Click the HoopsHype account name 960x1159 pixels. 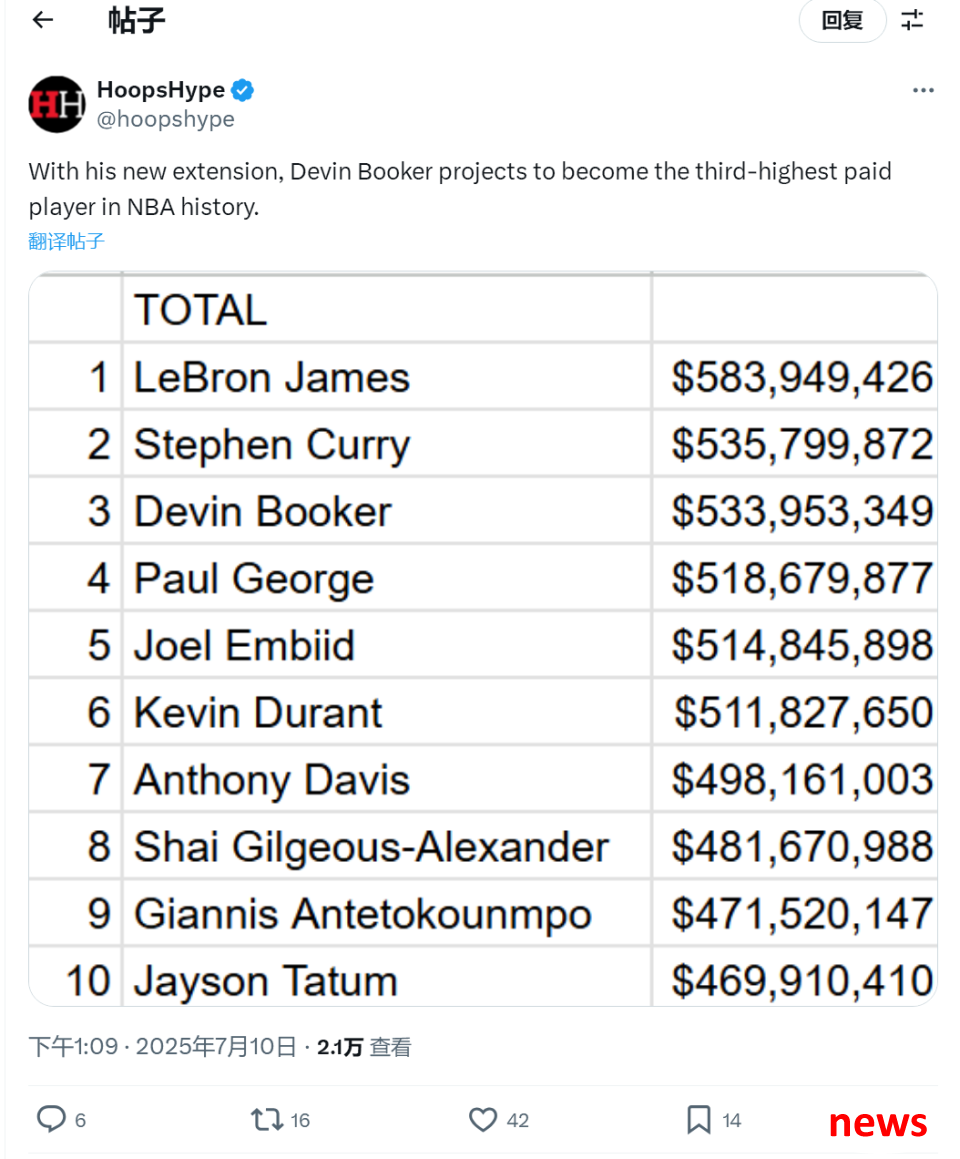click(x=161, y=90)
